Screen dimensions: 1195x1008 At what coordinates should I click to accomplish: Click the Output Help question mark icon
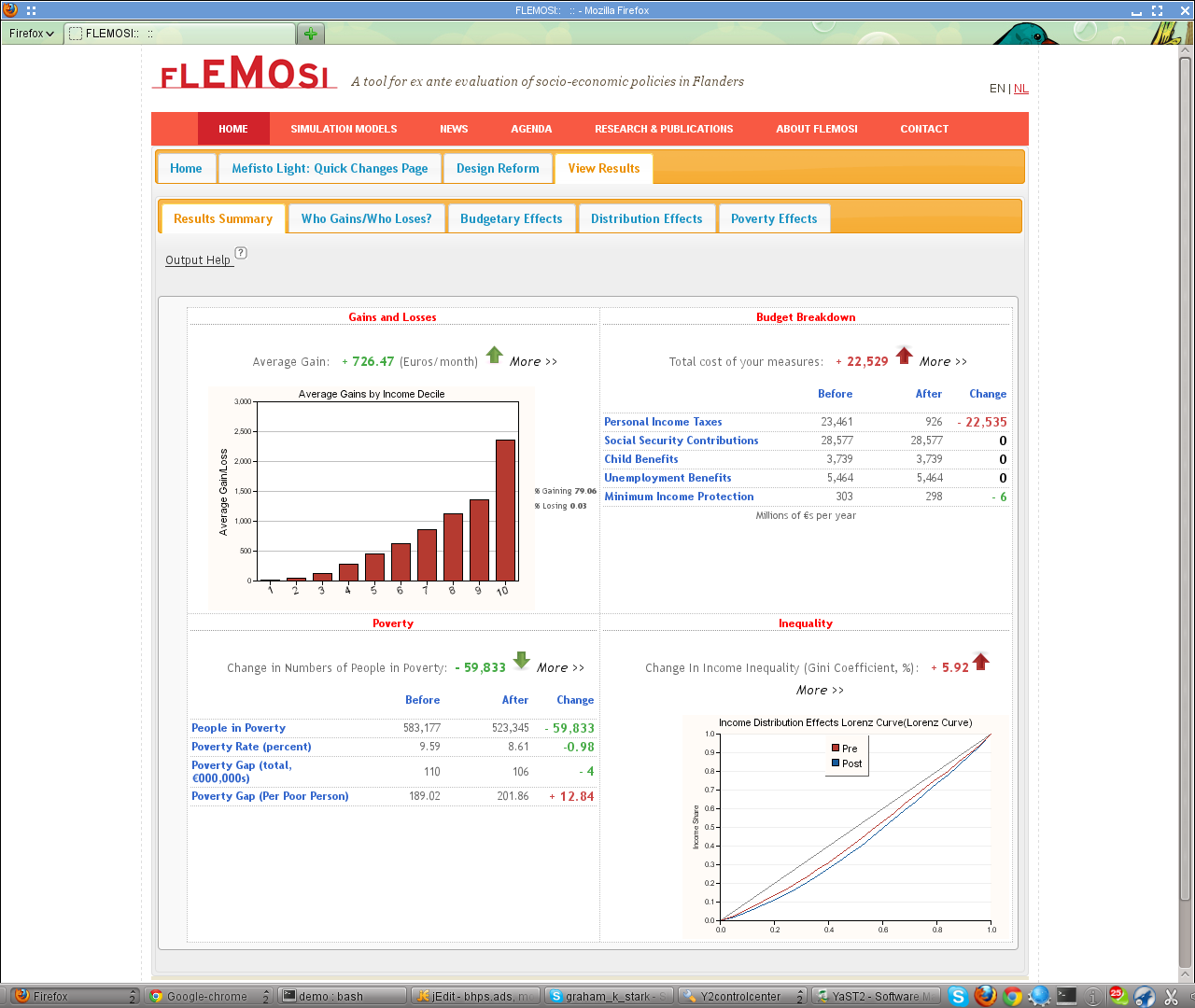(241, 253)
